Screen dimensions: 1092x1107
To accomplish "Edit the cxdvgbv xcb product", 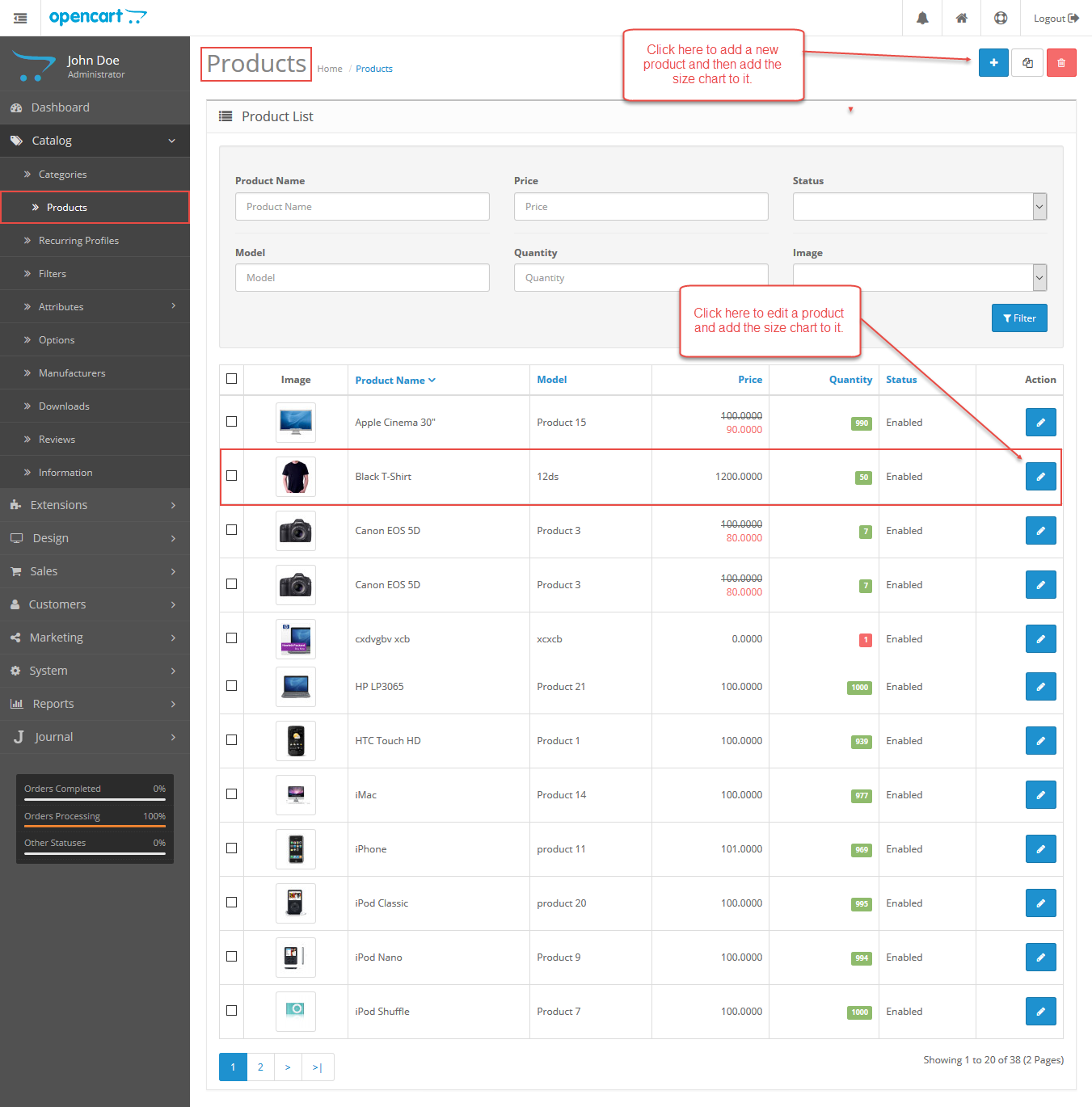I will point(1041,639).
